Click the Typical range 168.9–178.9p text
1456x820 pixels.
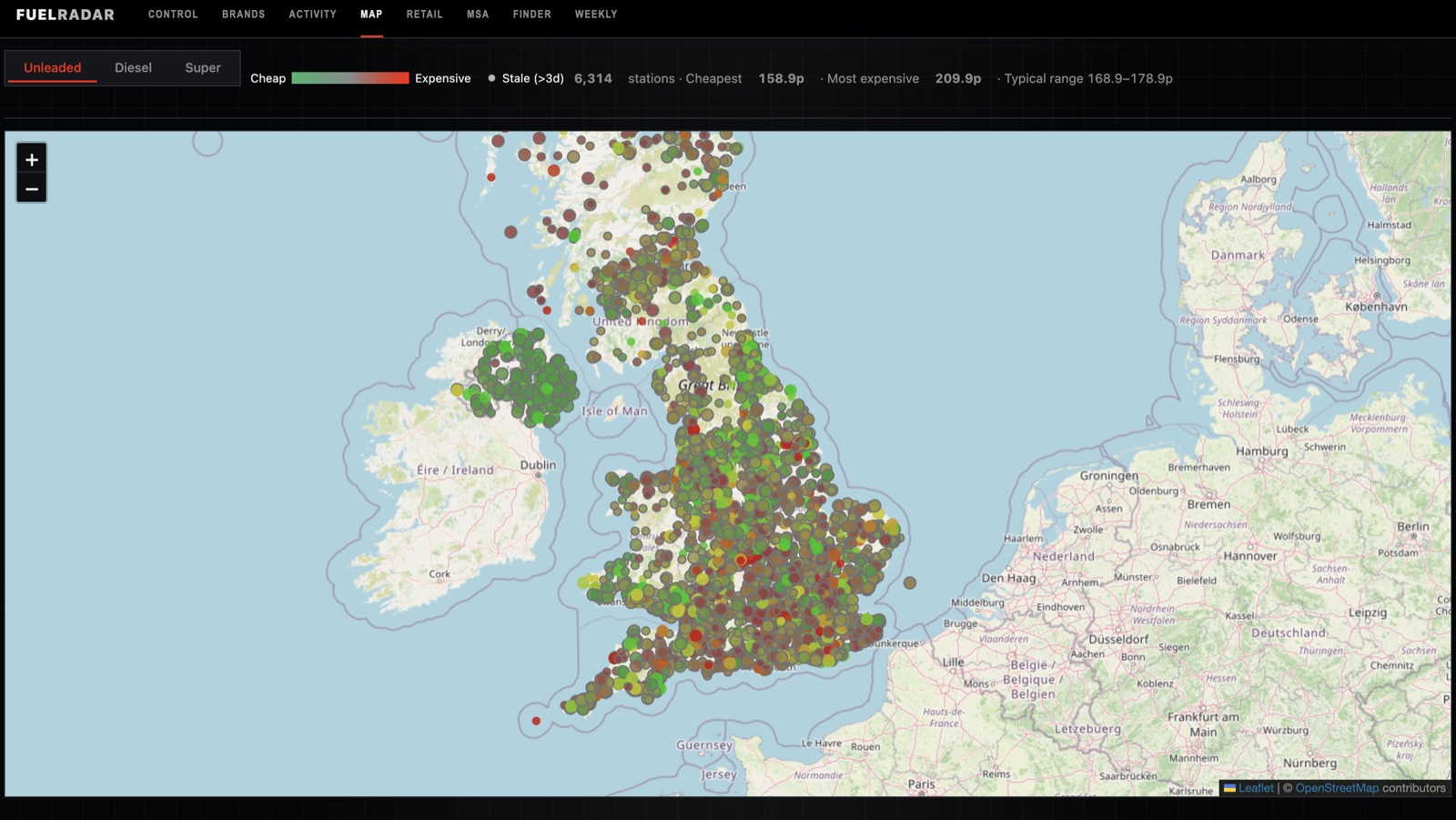(x=1088, y=78)
